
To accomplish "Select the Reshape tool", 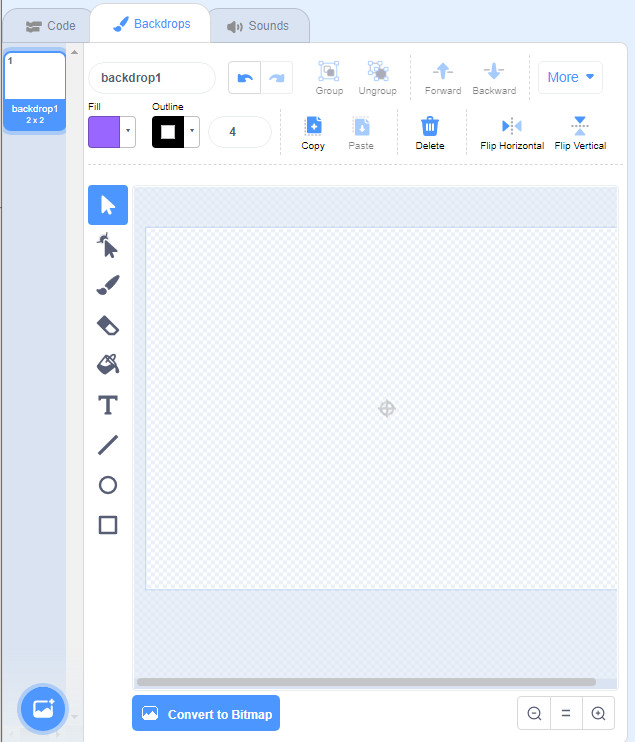I will [x=108, y=245].
